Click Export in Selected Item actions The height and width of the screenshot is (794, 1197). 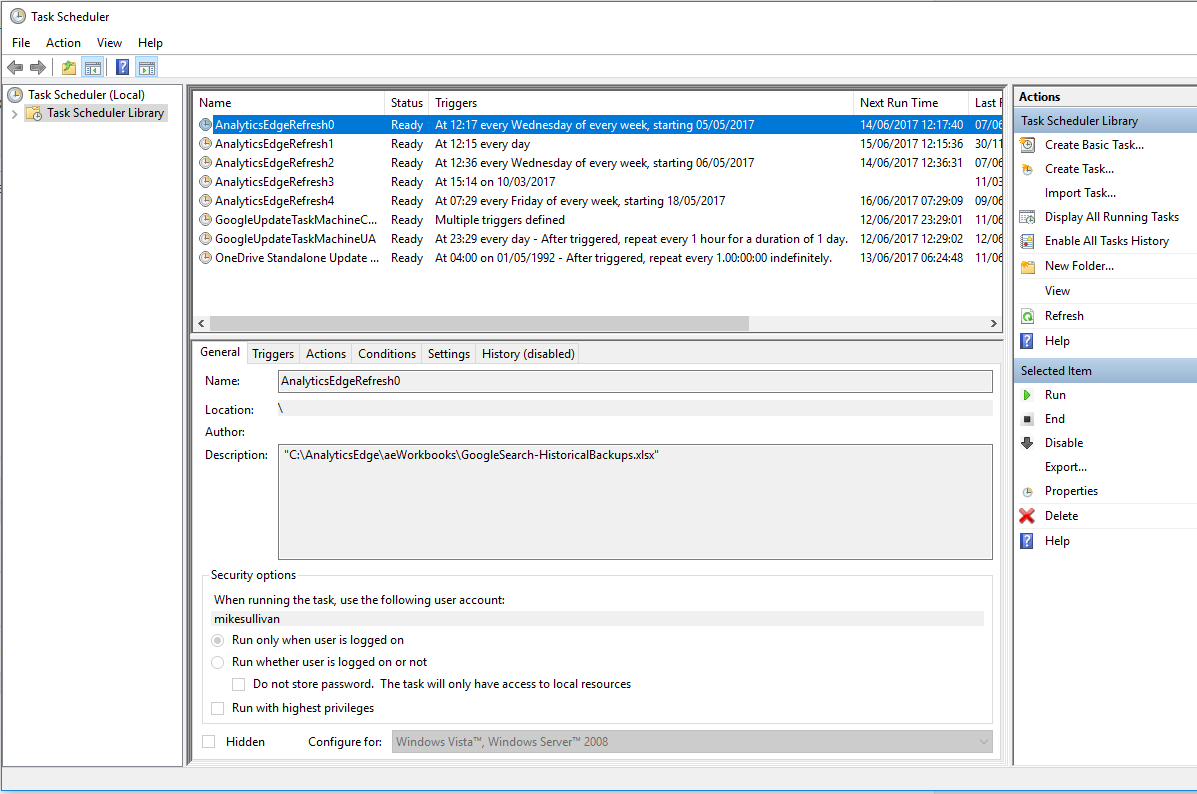pyautogui.click(x=1065, y=466)
